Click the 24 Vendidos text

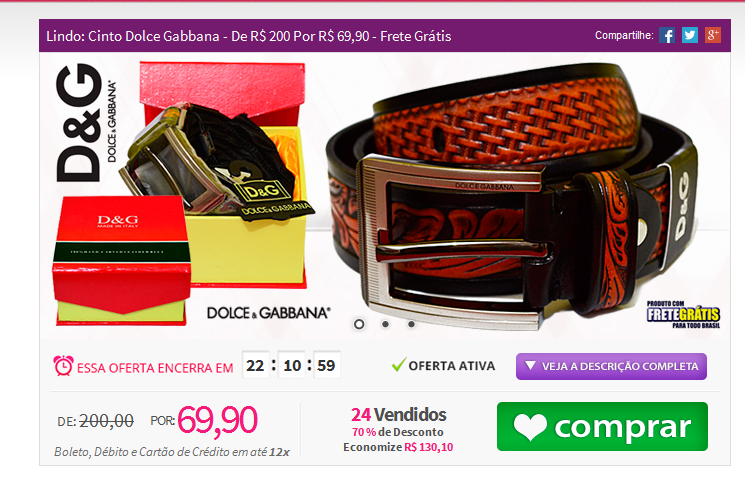[399, 415]
